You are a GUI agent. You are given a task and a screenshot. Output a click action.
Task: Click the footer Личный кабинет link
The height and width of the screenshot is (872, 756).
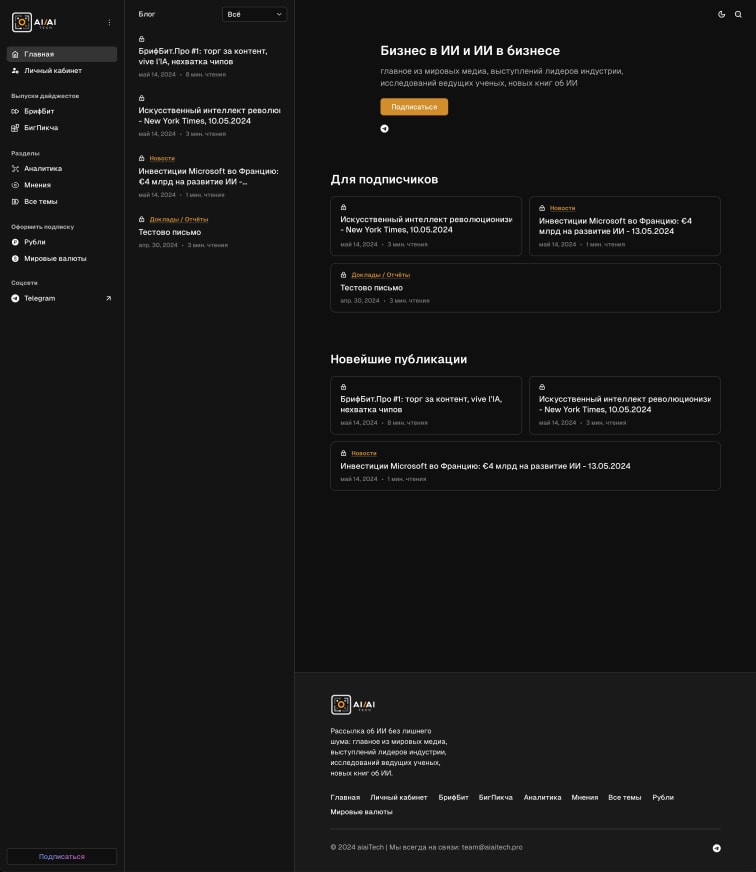click(399, 797)
